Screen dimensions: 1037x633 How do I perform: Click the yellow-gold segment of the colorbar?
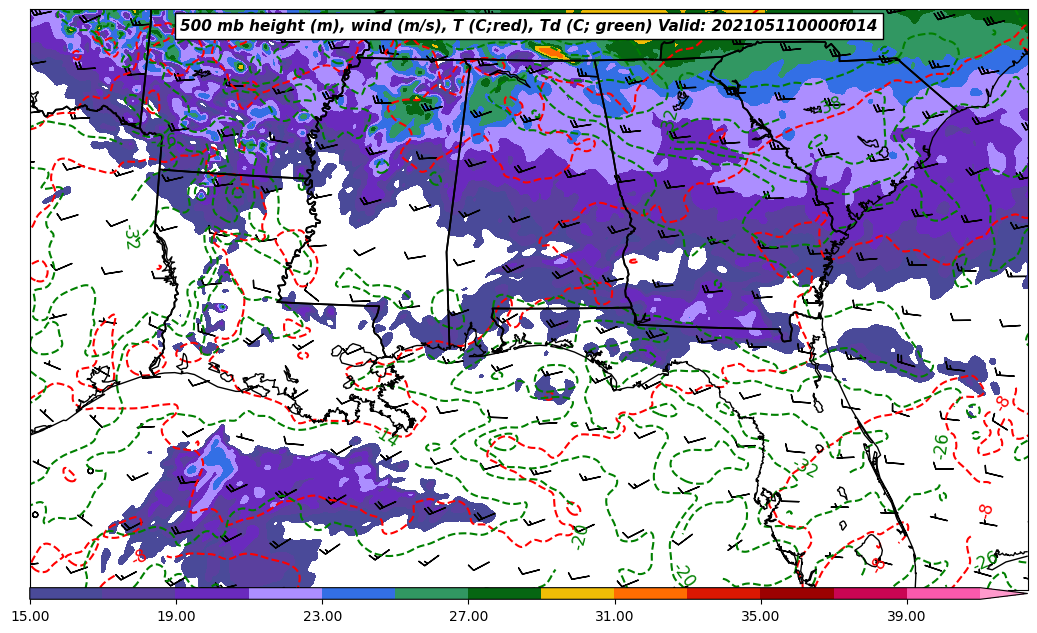point(577,593)
